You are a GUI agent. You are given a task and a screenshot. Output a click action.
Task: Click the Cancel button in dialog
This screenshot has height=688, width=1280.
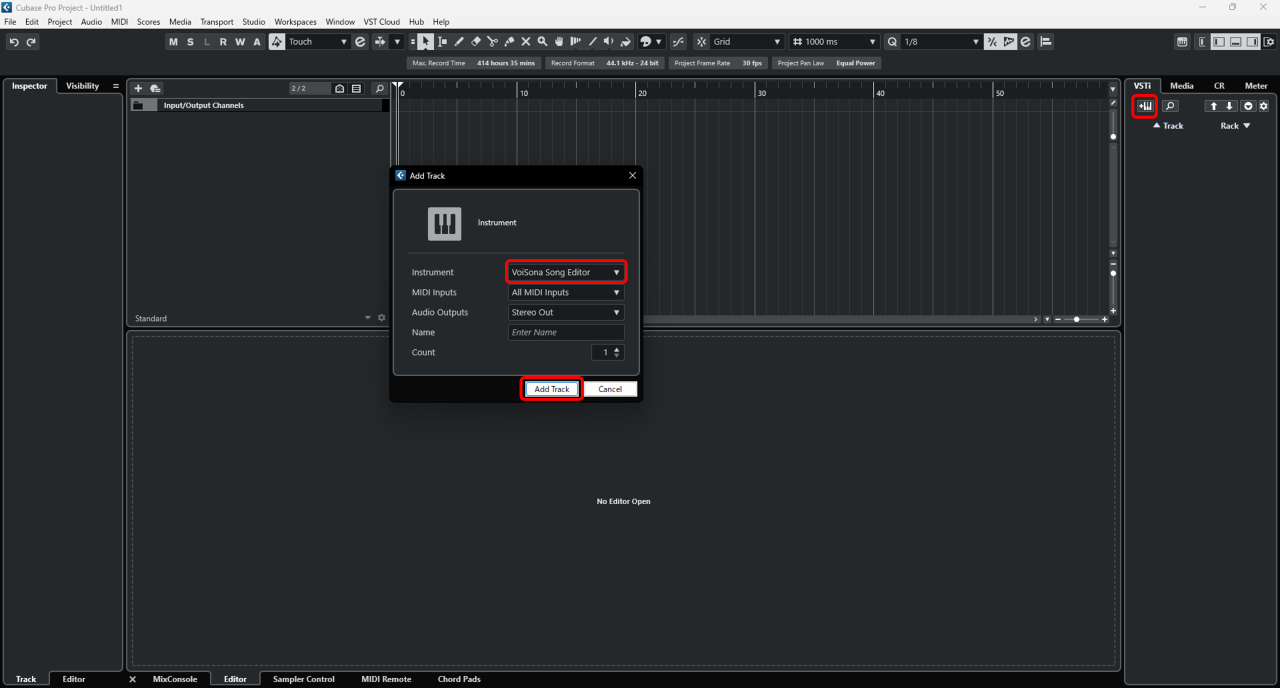[610, 389]
